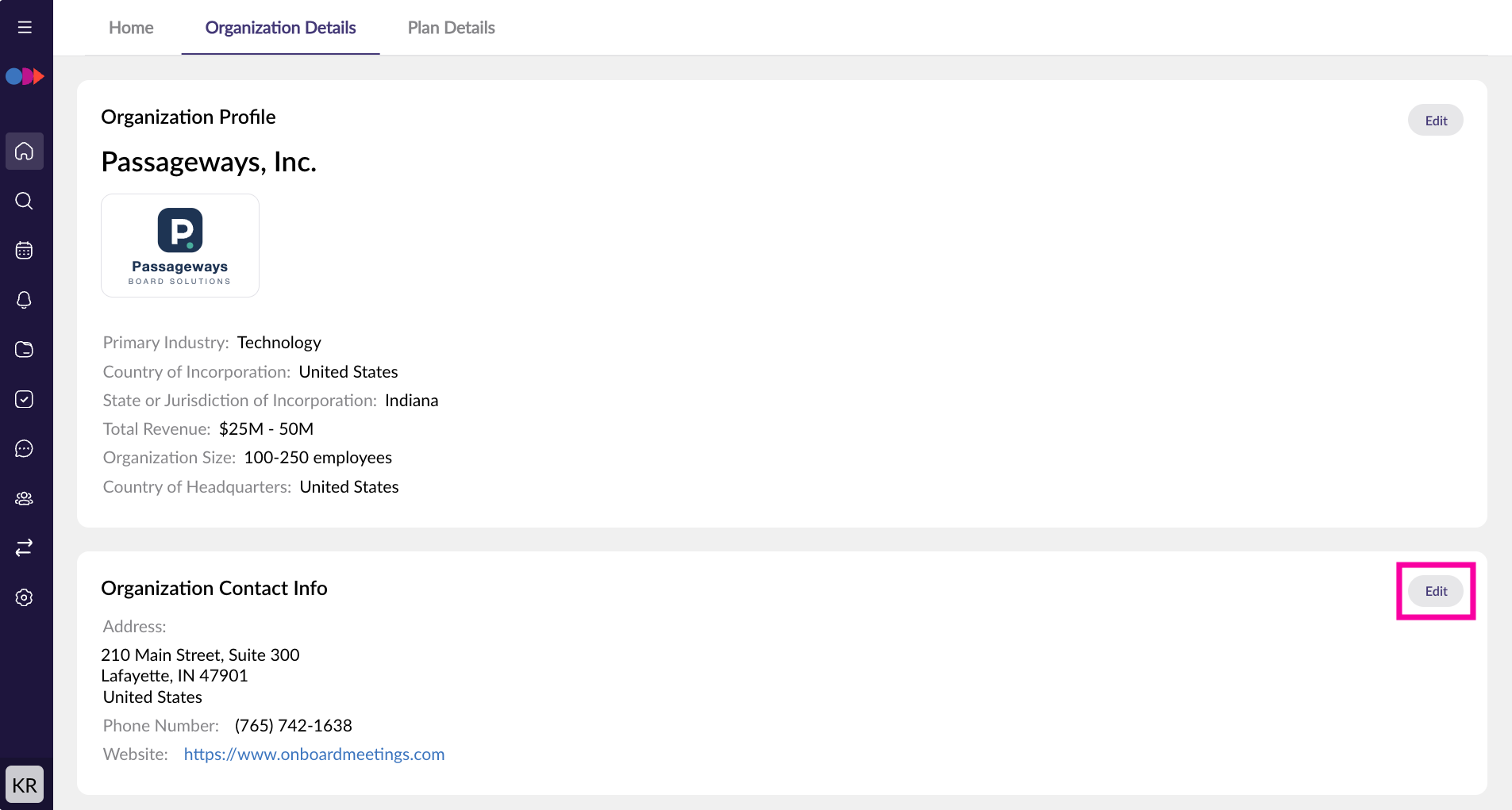The image size is (1512, 810).
Task: Click the OnBoard logo icon
Action: 25,76
